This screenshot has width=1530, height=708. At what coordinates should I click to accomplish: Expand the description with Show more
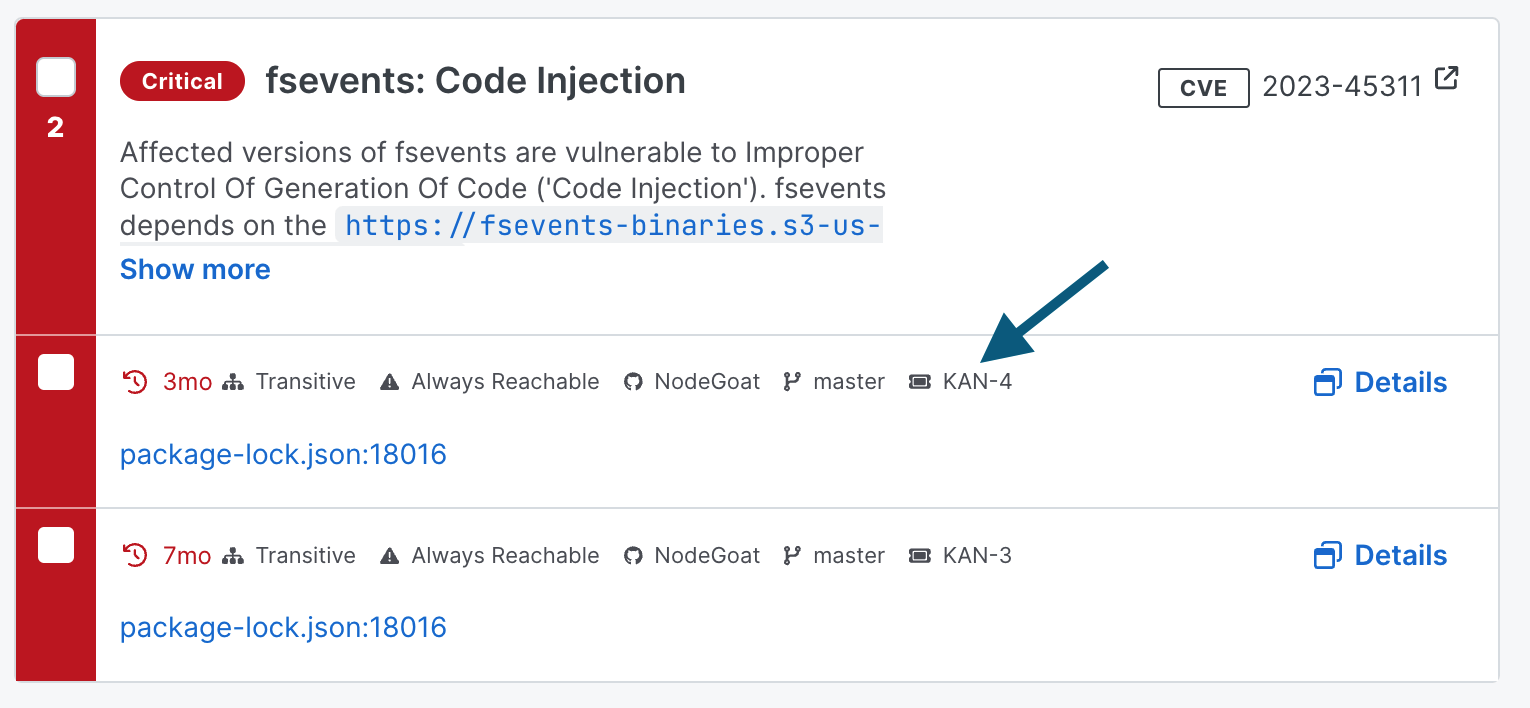point(195,269)
